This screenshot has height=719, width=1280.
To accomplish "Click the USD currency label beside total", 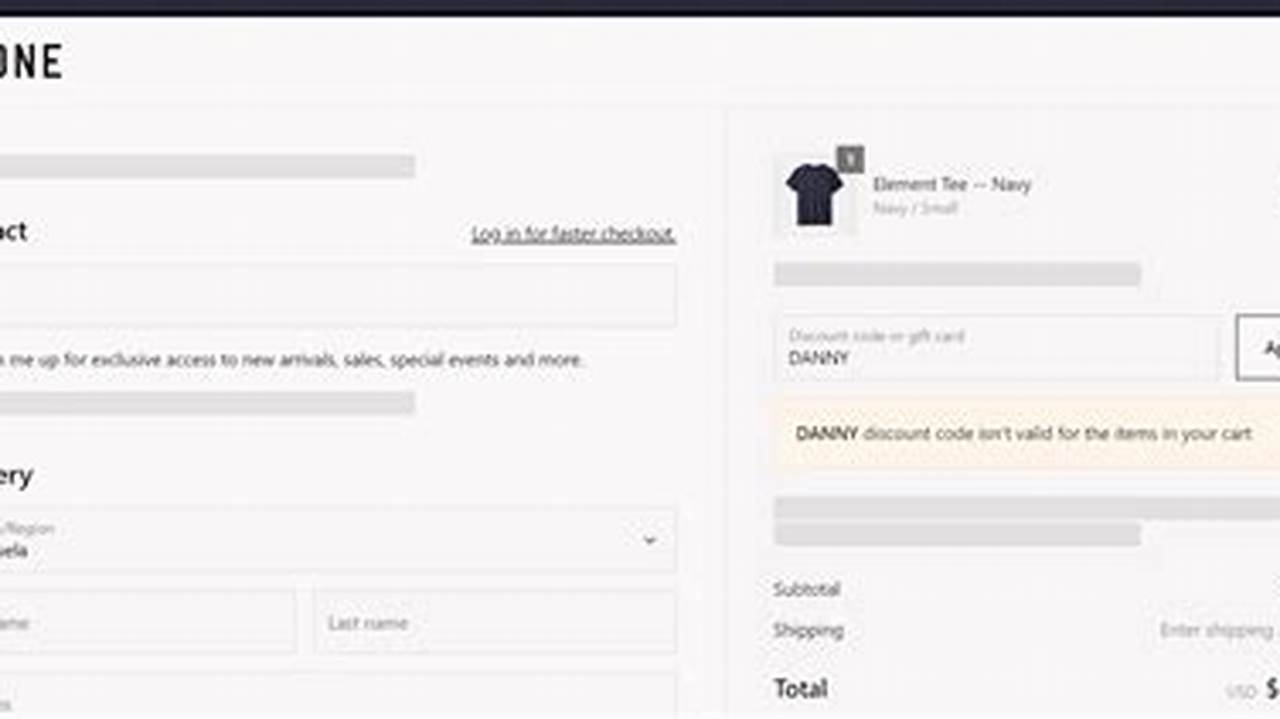I will pyautogui.click(x=1240, y=692).
